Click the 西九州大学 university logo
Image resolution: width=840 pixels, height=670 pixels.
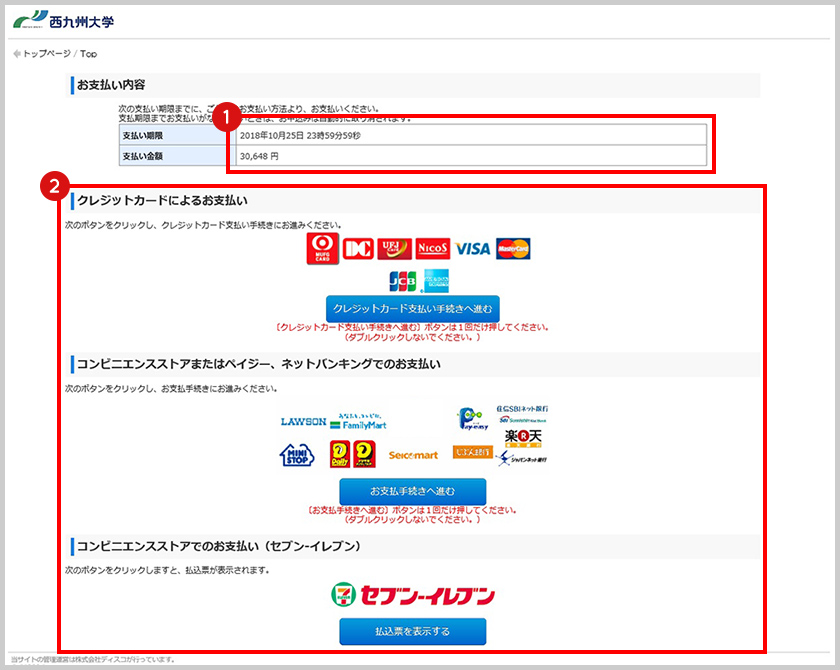63,20
